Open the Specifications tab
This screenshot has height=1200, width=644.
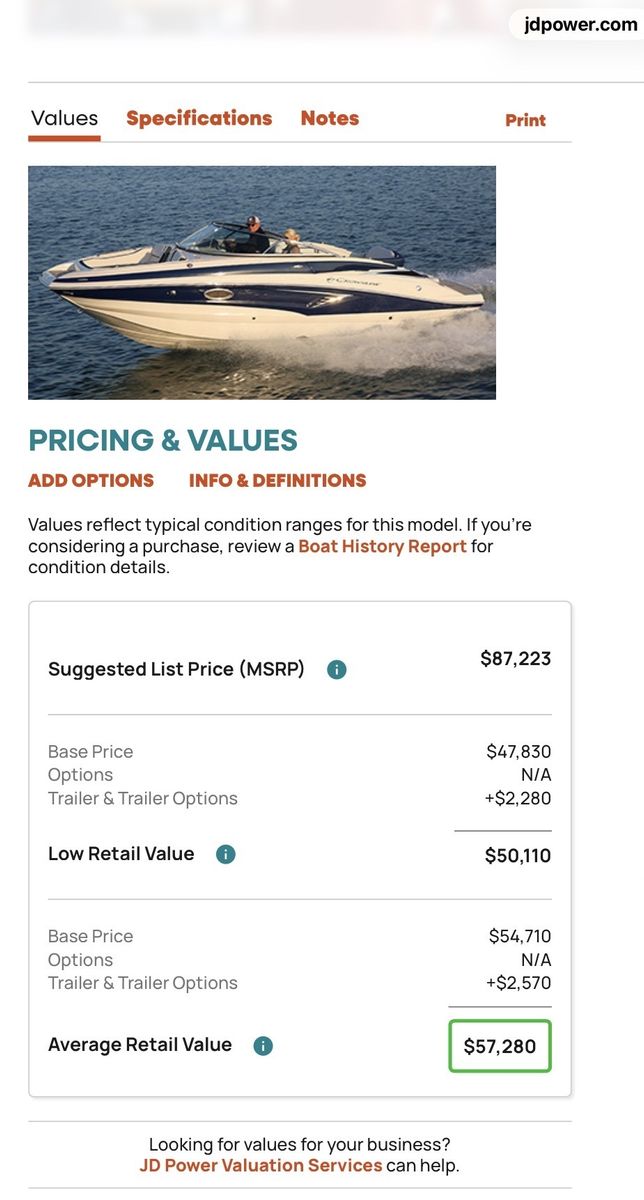(199, 118)
